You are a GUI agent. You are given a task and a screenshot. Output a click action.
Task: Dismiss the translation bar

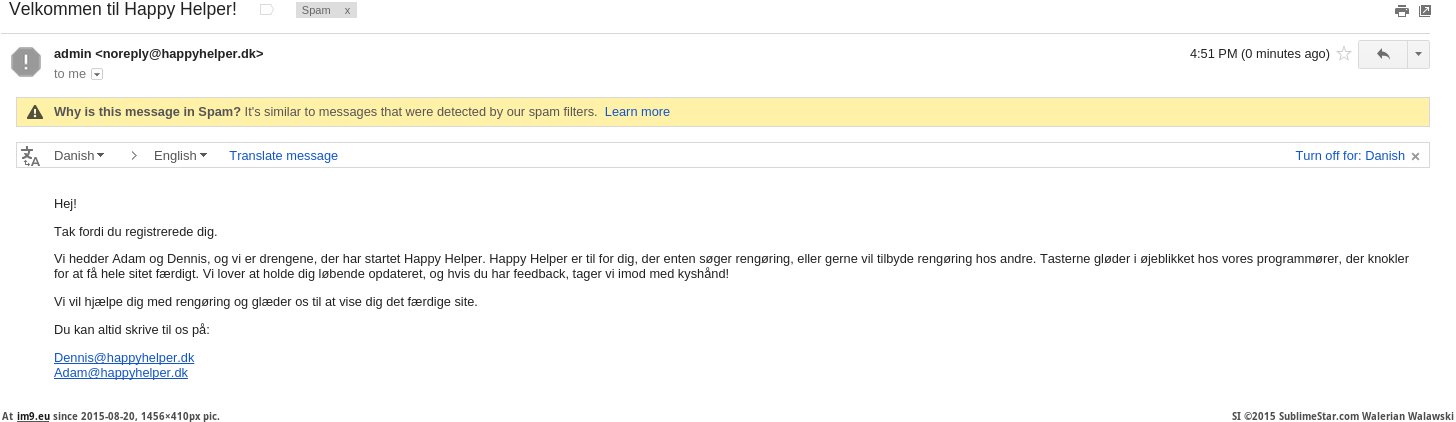[x=1415, y=157]
